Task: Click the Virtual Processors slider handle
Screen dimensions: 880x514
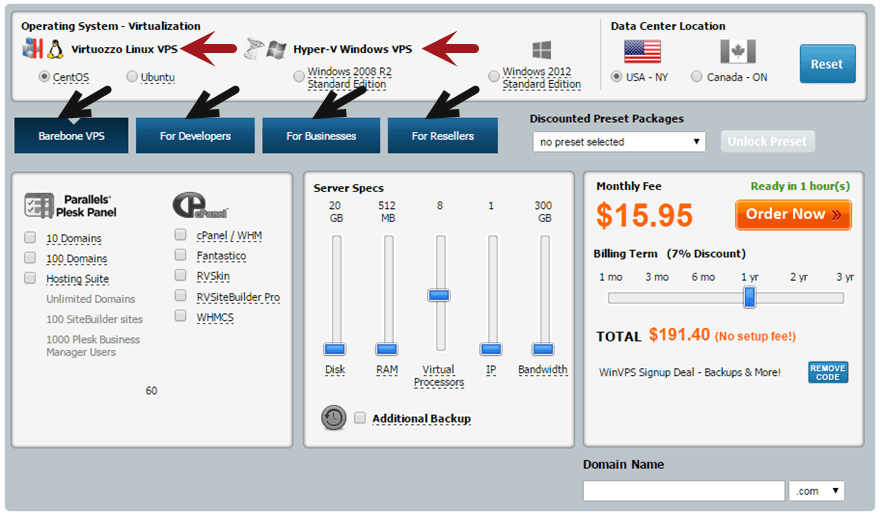Action: (x=439, y=295)
